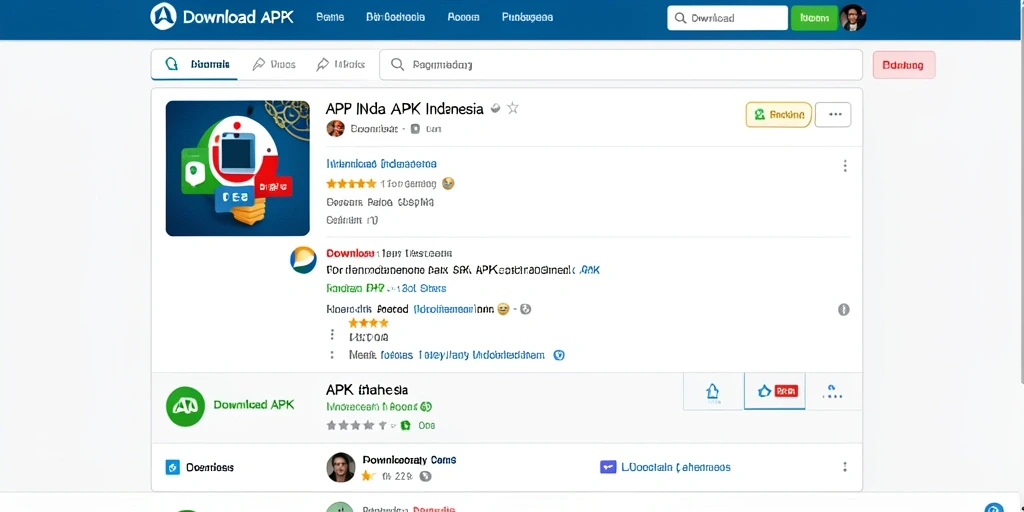
Task: Click the "Doentioas" label in the bottom row
Action: 210,468
